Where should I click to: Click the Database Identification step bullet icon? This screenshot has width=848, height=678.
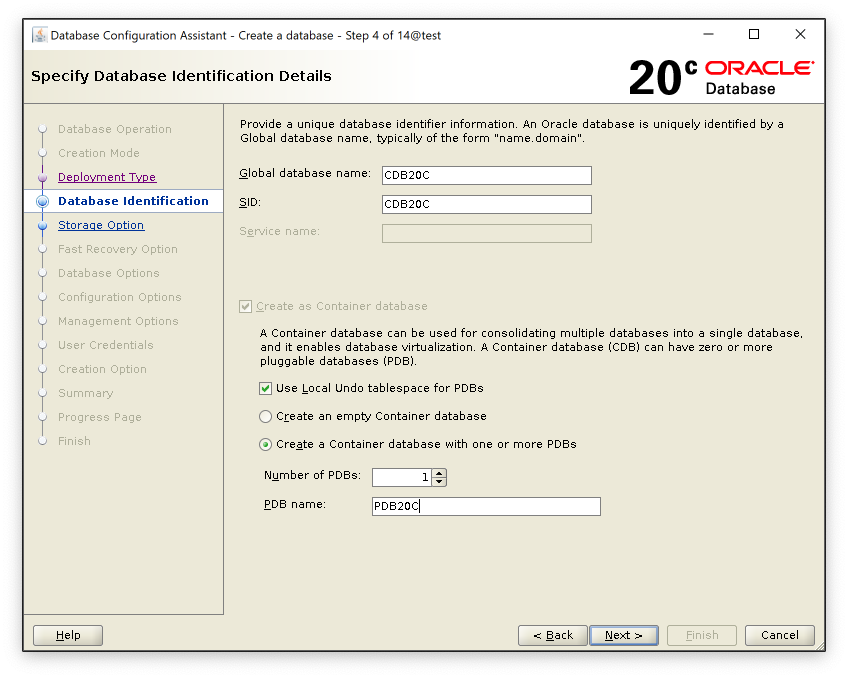43,201
